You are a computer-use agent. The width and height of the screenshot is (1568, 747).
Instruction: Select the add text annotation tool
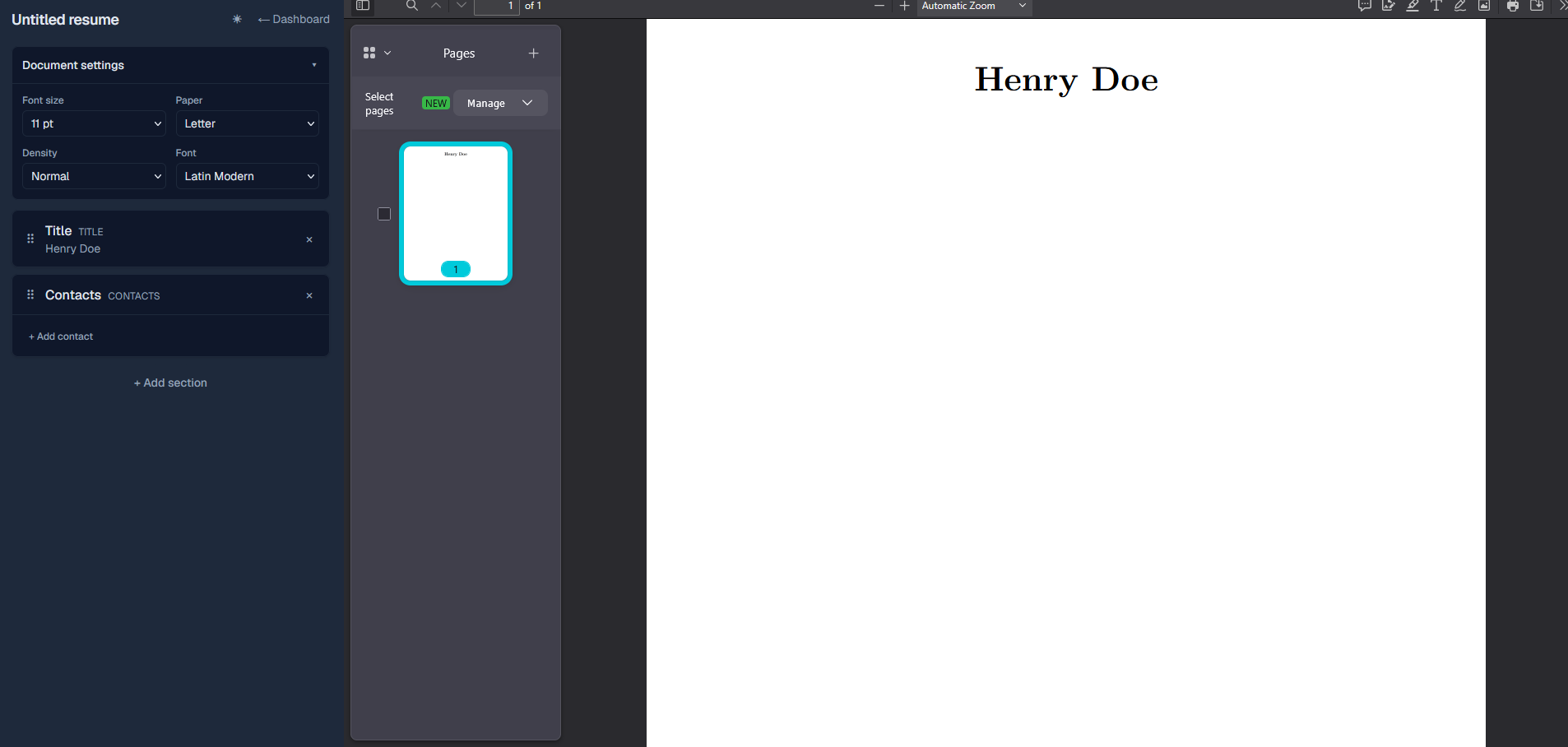(1436, 6)
